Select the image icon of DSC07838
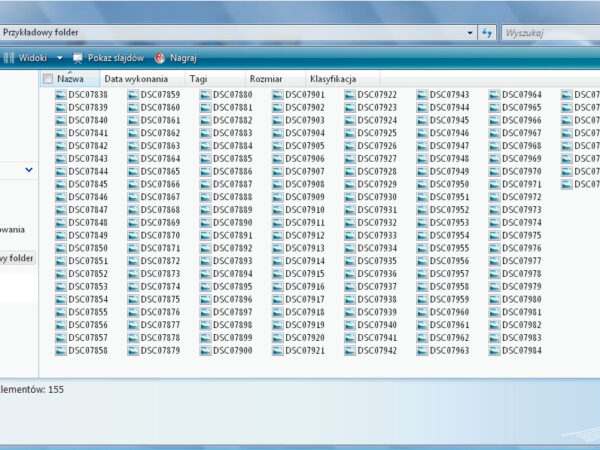The image size is (600, 450). point(61,95)
